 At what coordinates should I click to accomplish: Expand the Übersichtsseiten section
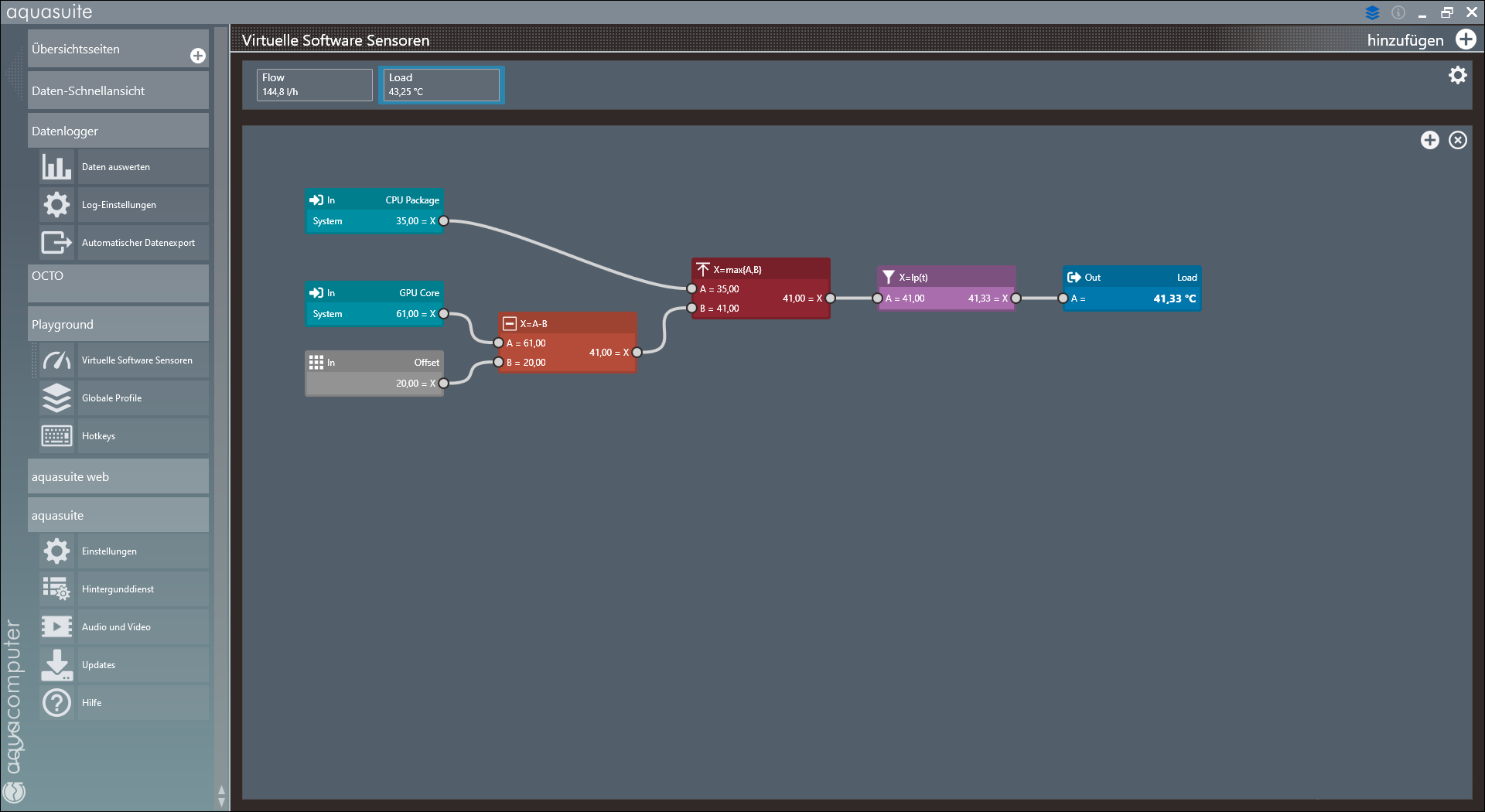[118, 49]
